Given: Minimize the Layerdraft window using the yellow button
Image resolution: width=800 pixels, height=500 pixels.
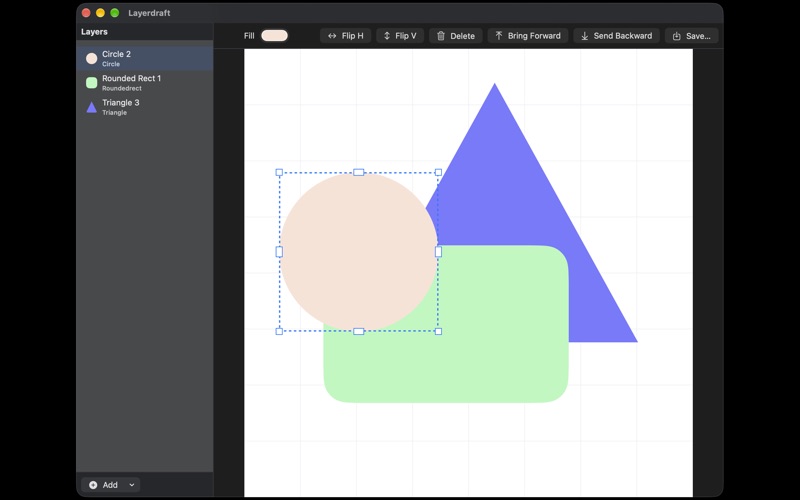Looking at the screenshot, I should [101, 13].
